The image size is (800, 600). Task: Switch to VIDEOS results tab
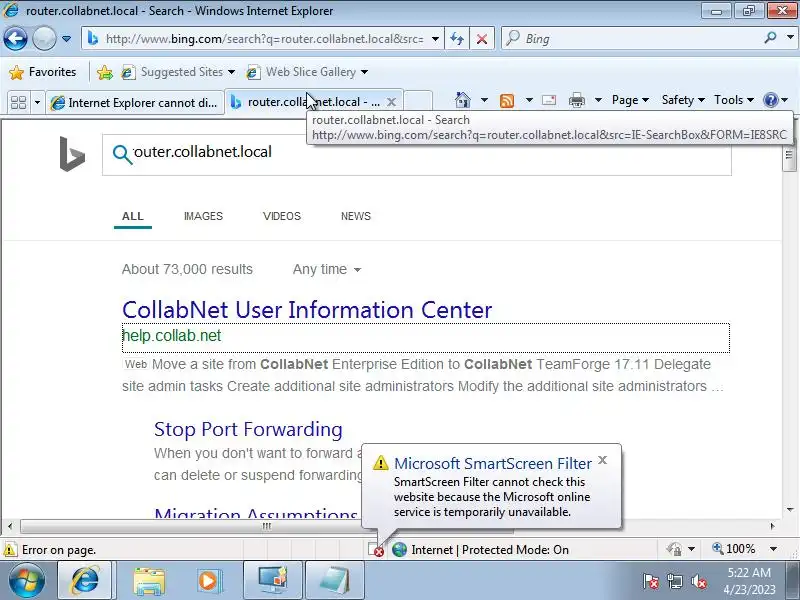282,216
